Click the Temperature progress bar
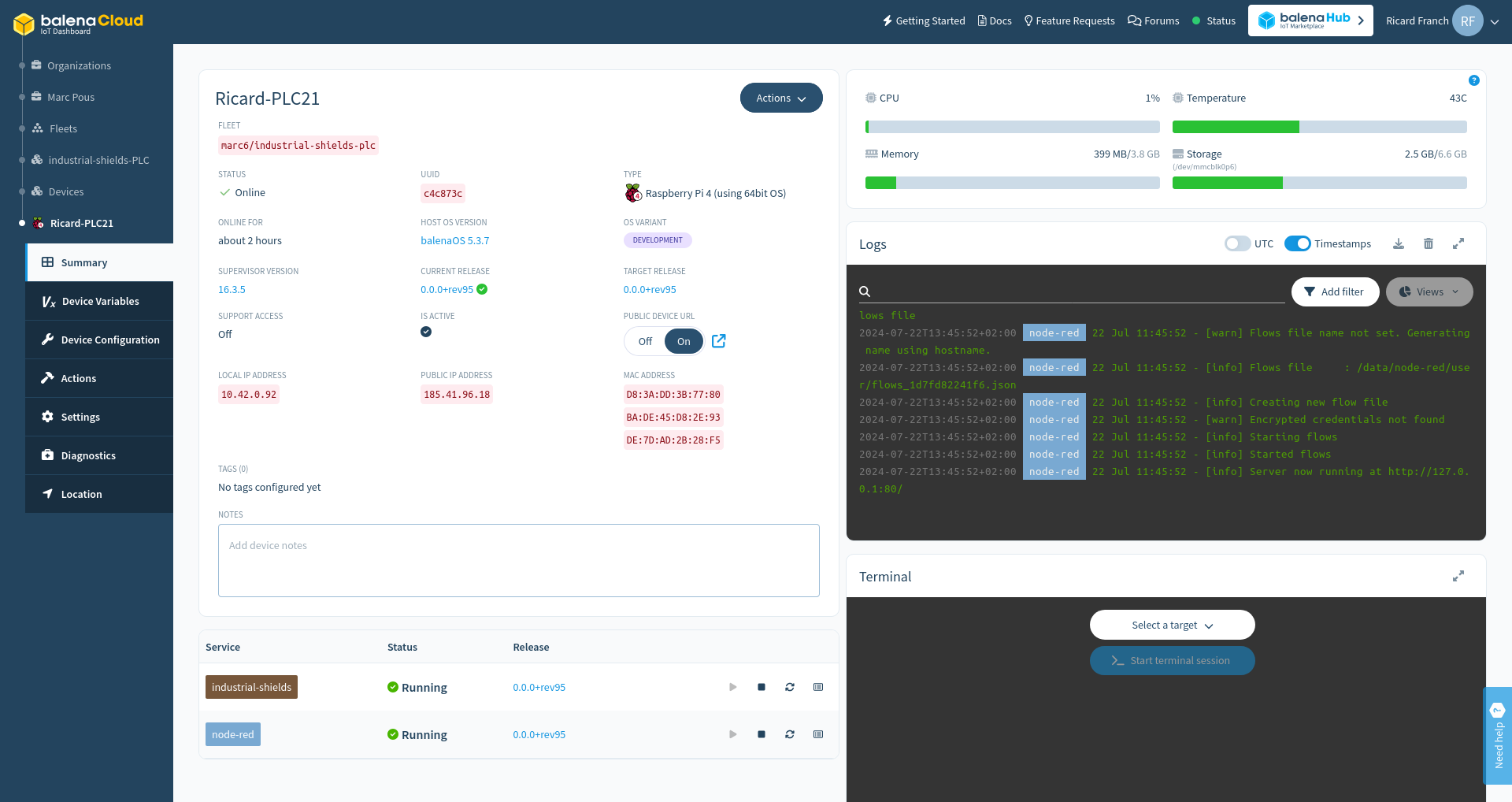 1320,127
